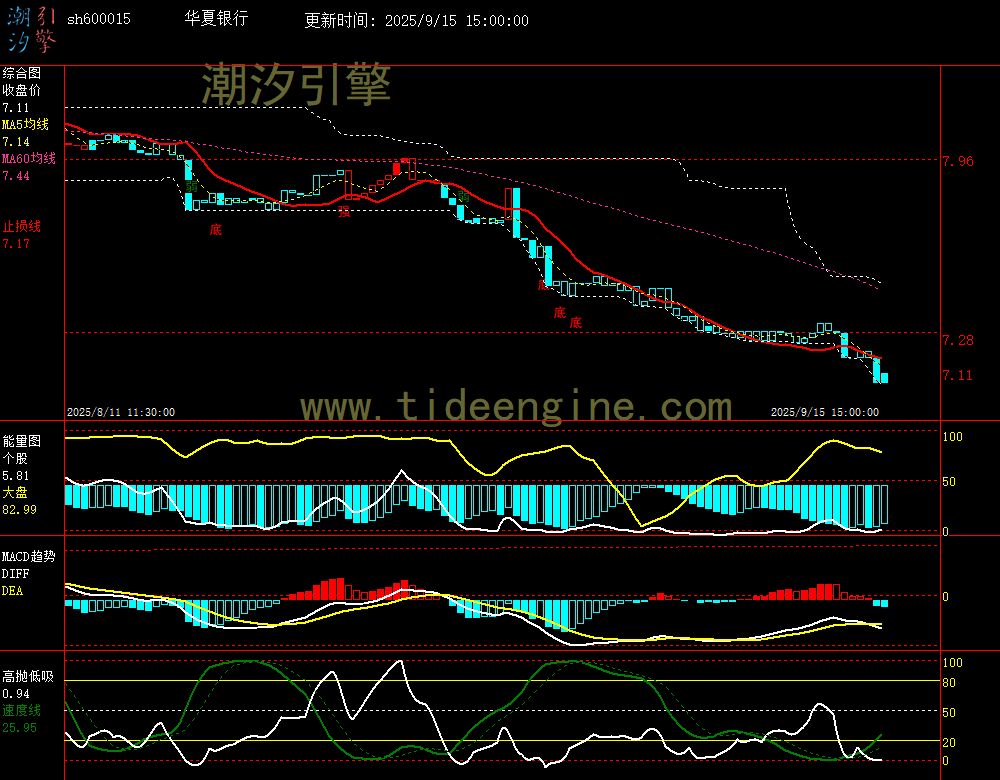Click the yellow MA5均线 legend label
Viewport: 1000px width, 780px height.
(x=25, y=124)
